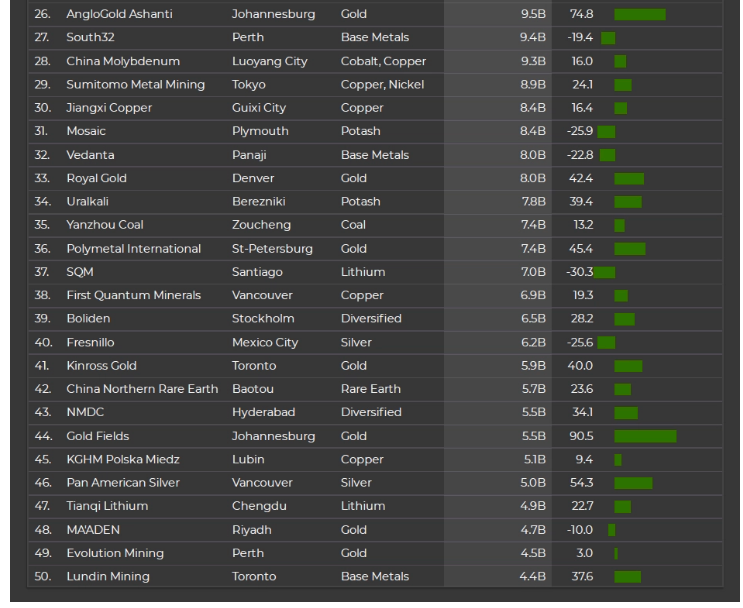Screen dimensions: 743x608
Task: Select the Cobalt, Copper commodity cell
Action: (383, 62)
